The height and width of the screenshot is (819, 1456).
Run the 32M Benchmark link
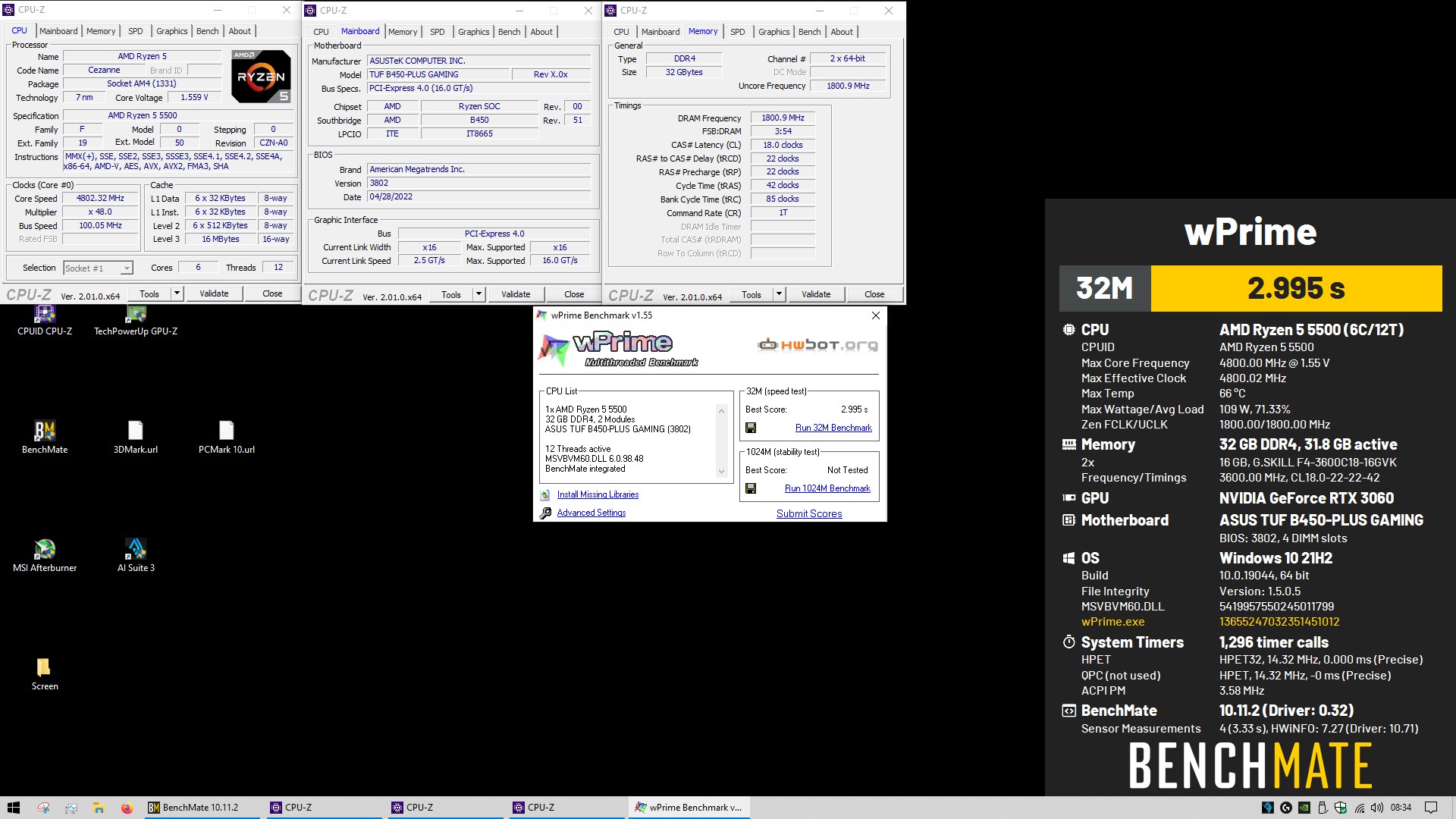[833, 428]
